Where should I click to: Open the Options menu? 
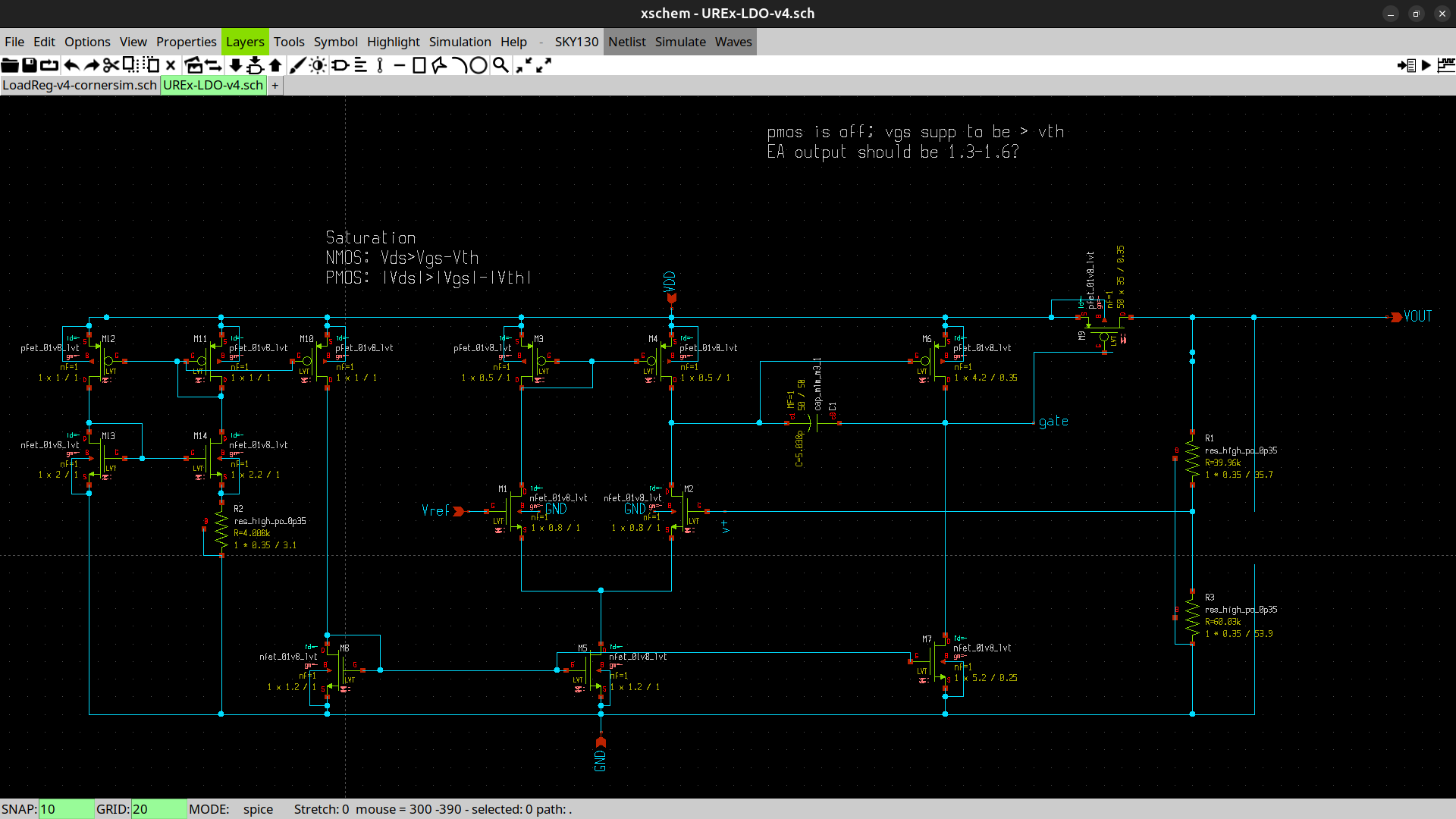click(x=87, y=42)
